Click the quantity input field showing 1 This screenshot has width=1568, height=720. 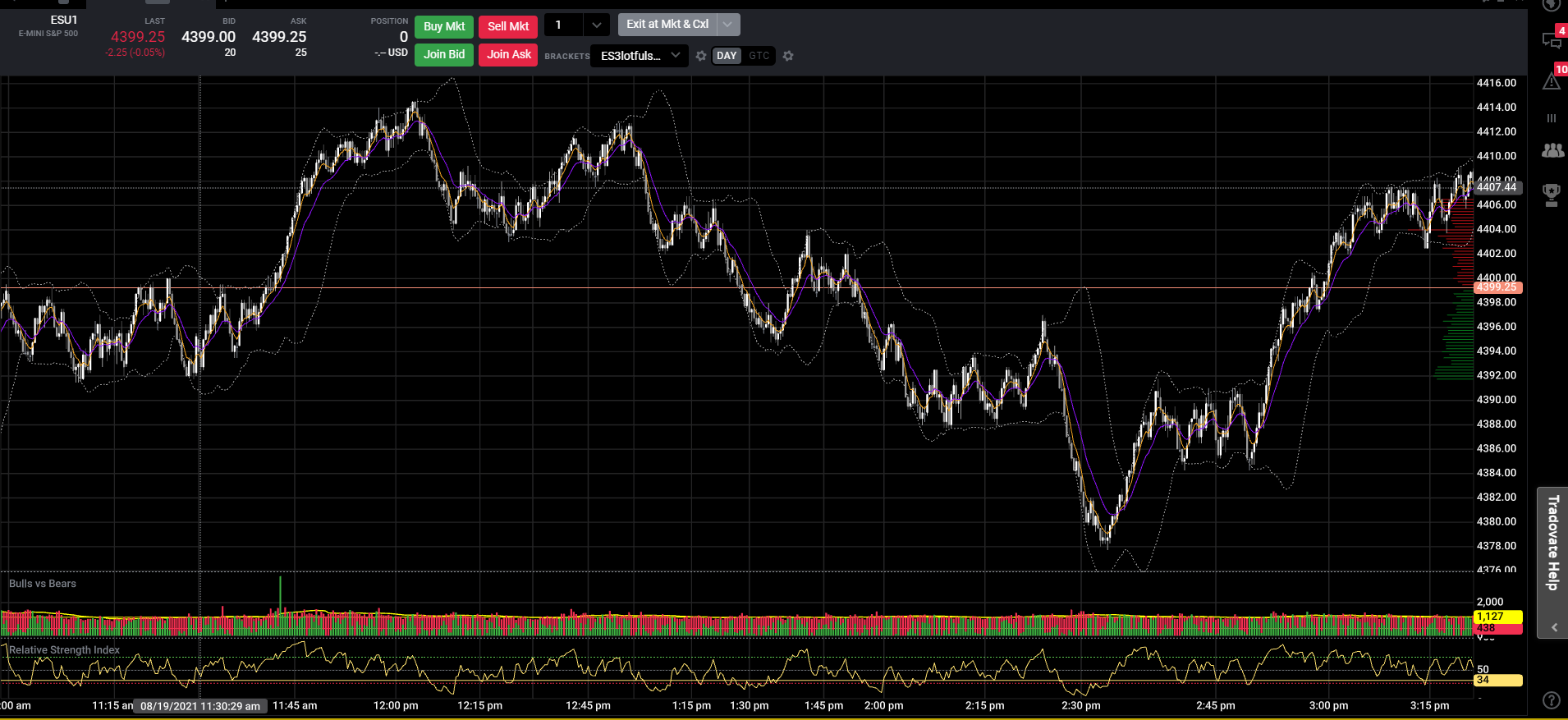pyautogui.click(x=565, y=25)
